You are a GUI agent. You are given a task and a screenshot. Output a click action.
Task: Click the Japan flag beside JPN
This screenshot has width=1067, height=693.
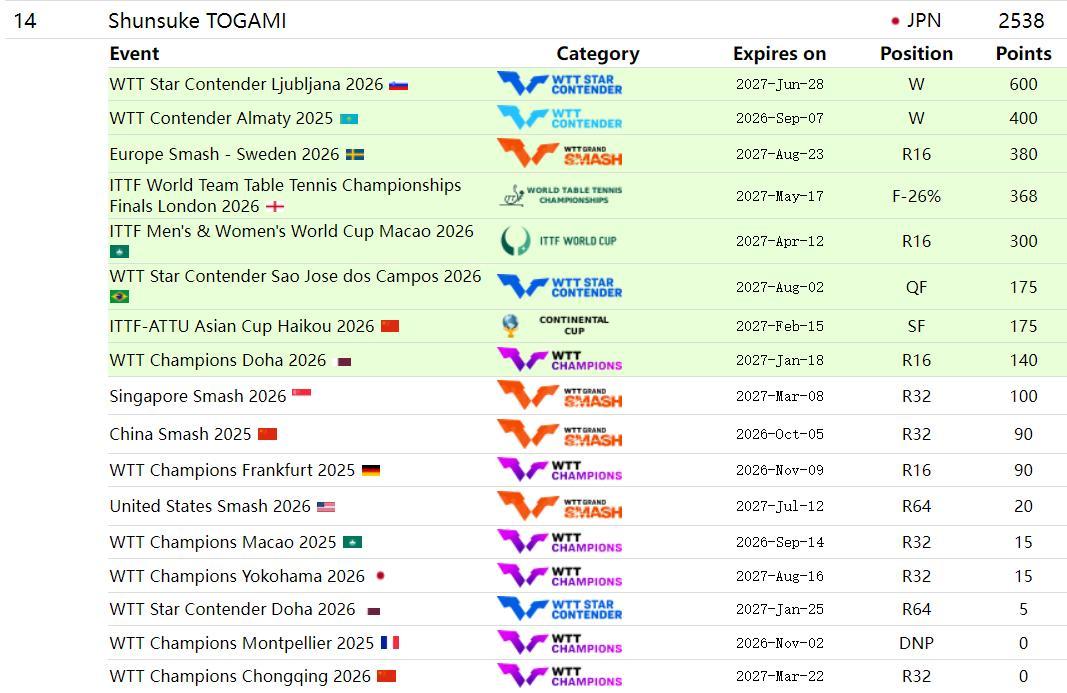click(x=896, y=21)
